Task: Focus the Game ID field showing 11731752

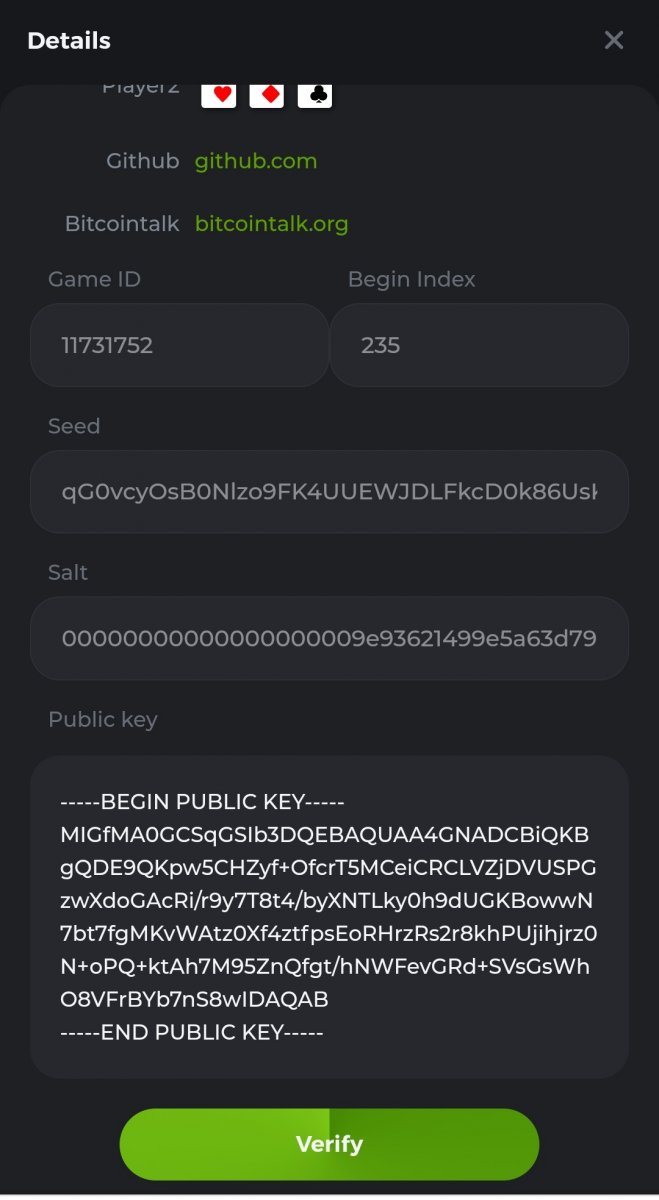Action: [179, 345]
